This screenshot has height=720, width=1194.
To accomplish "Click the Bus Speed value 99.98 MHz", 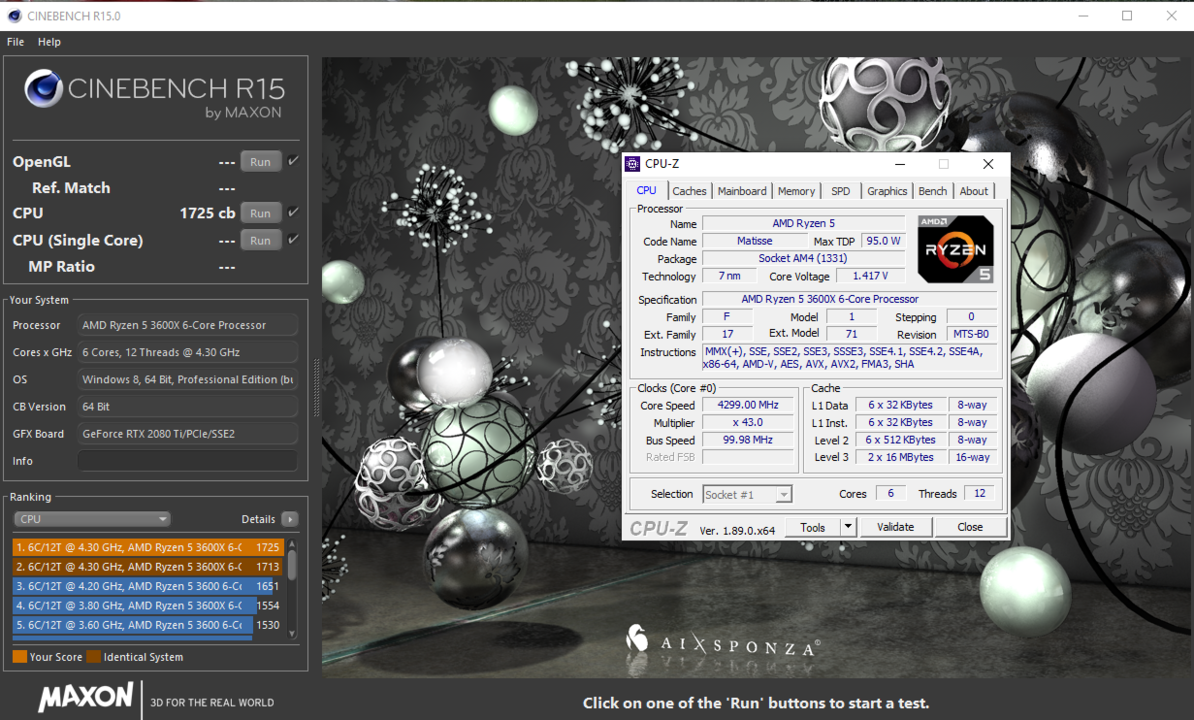I will [x=748, y=440].
